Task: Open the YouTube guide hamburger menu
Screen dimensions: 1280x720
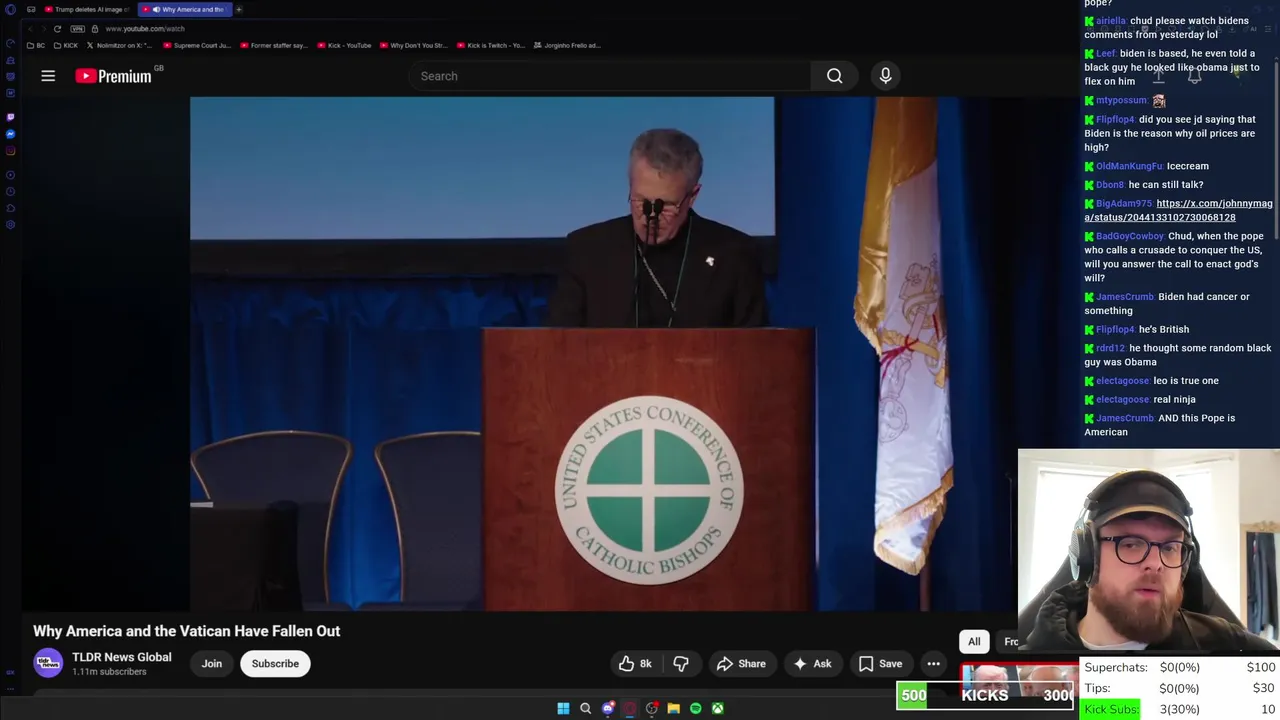Action: 48,76
